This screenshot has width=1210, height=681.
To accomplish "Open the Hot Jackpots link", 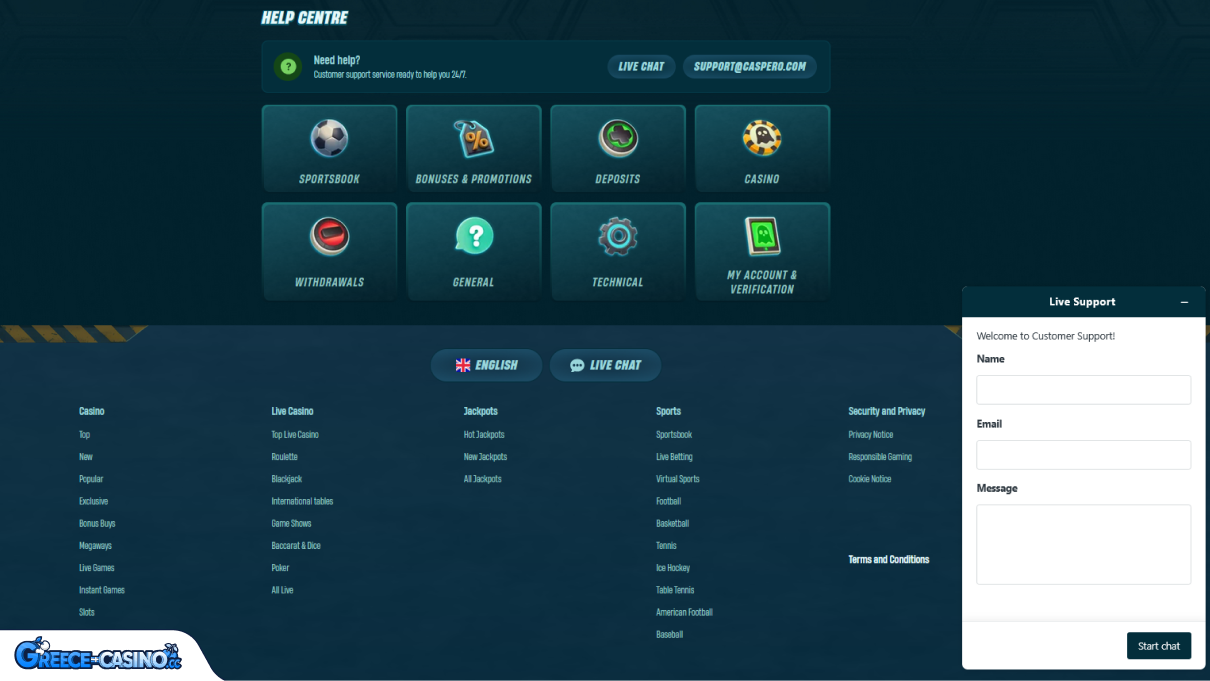I will click(x=484, y=435).
